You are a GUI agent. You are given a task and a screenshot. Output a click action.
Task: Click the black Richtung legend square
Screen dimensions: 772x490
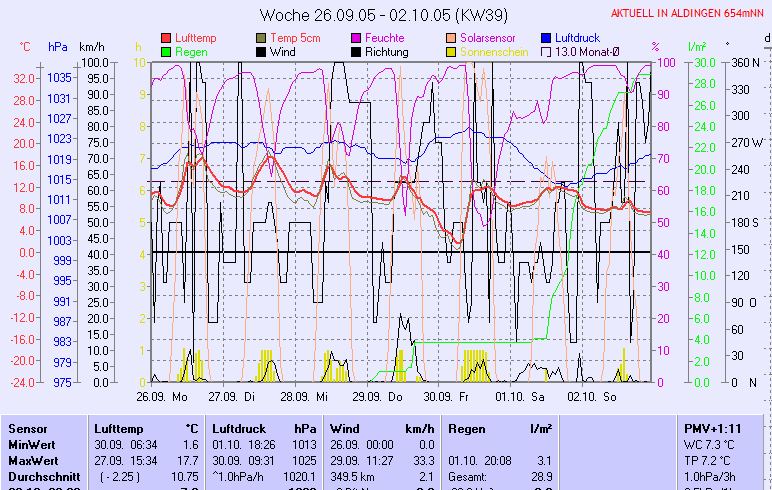(x=357, y=51)
